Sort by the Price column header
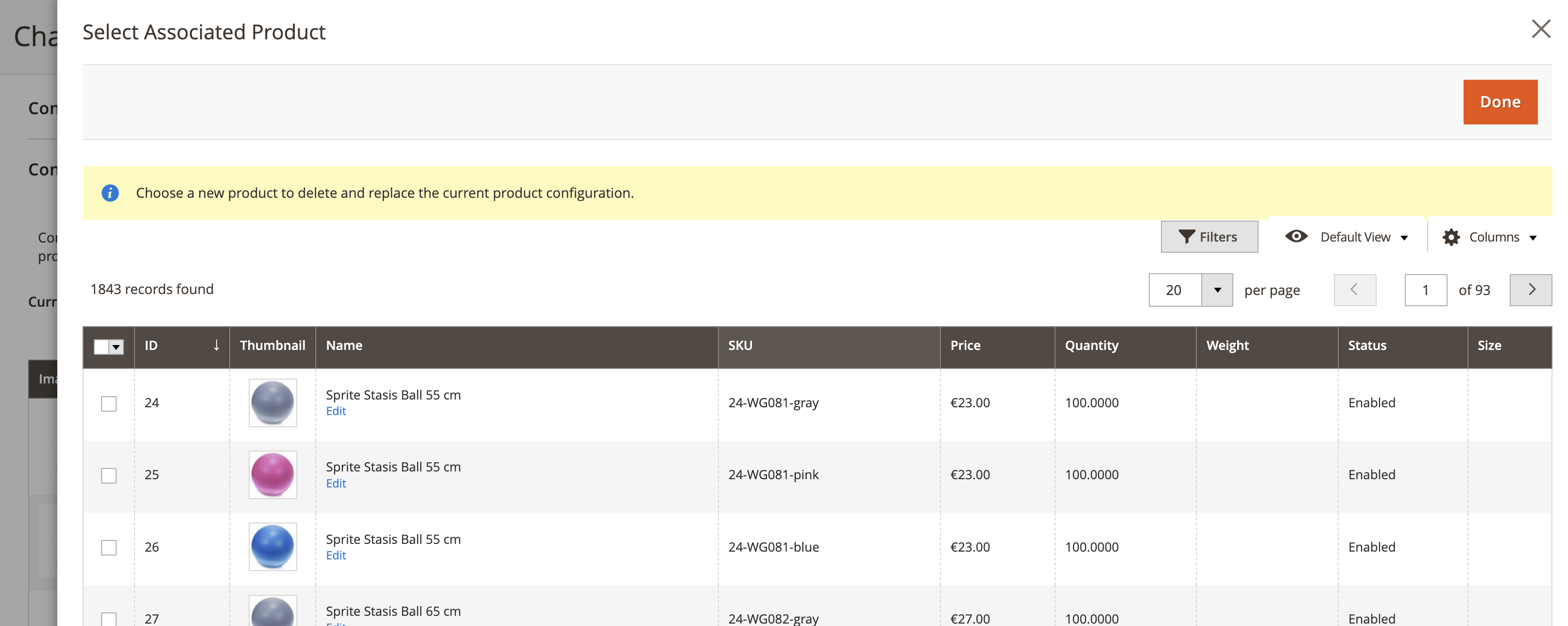 (965, 345)
